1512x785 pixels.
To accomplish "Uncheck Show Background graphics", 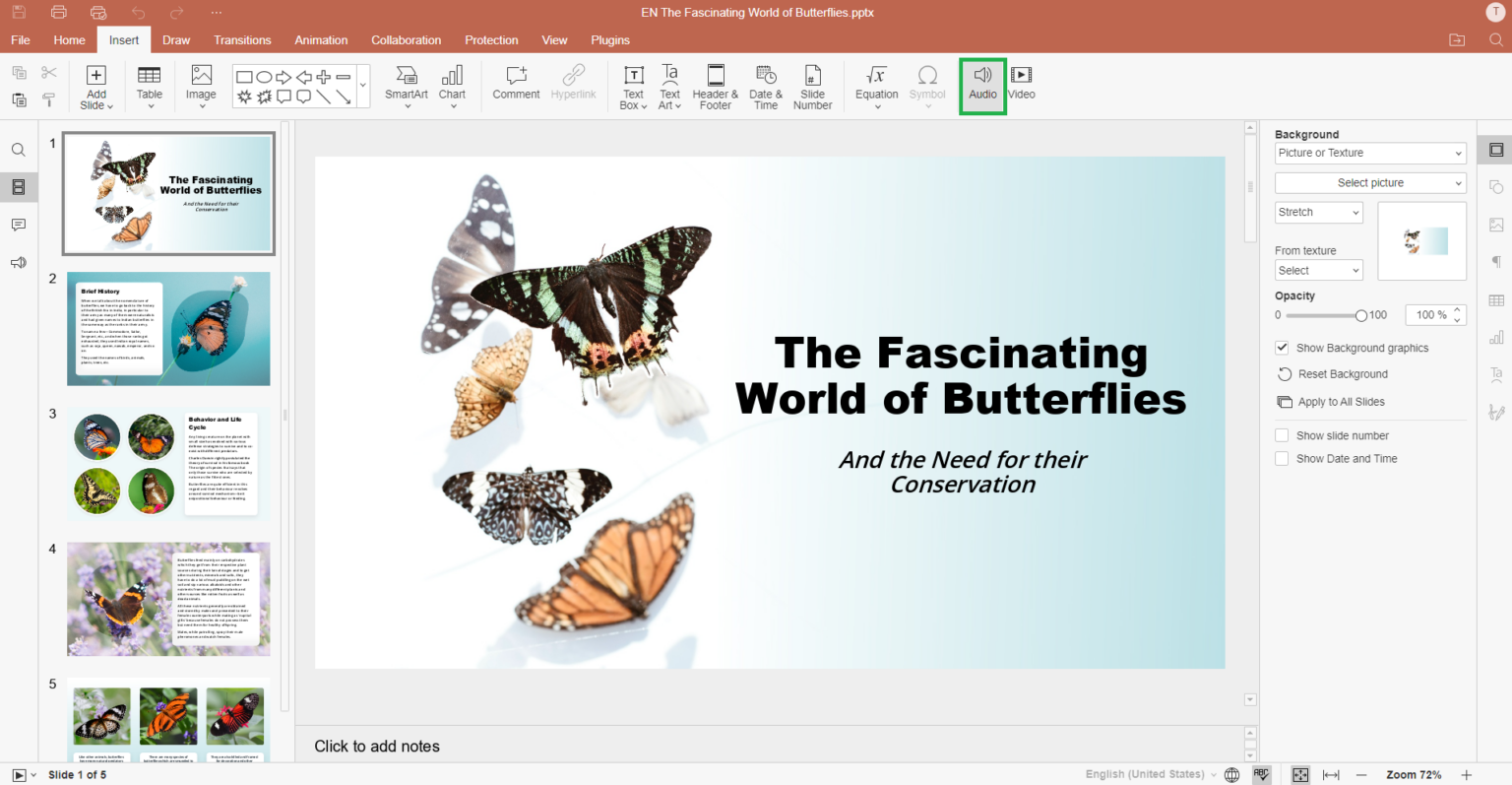I will 1282,347.
